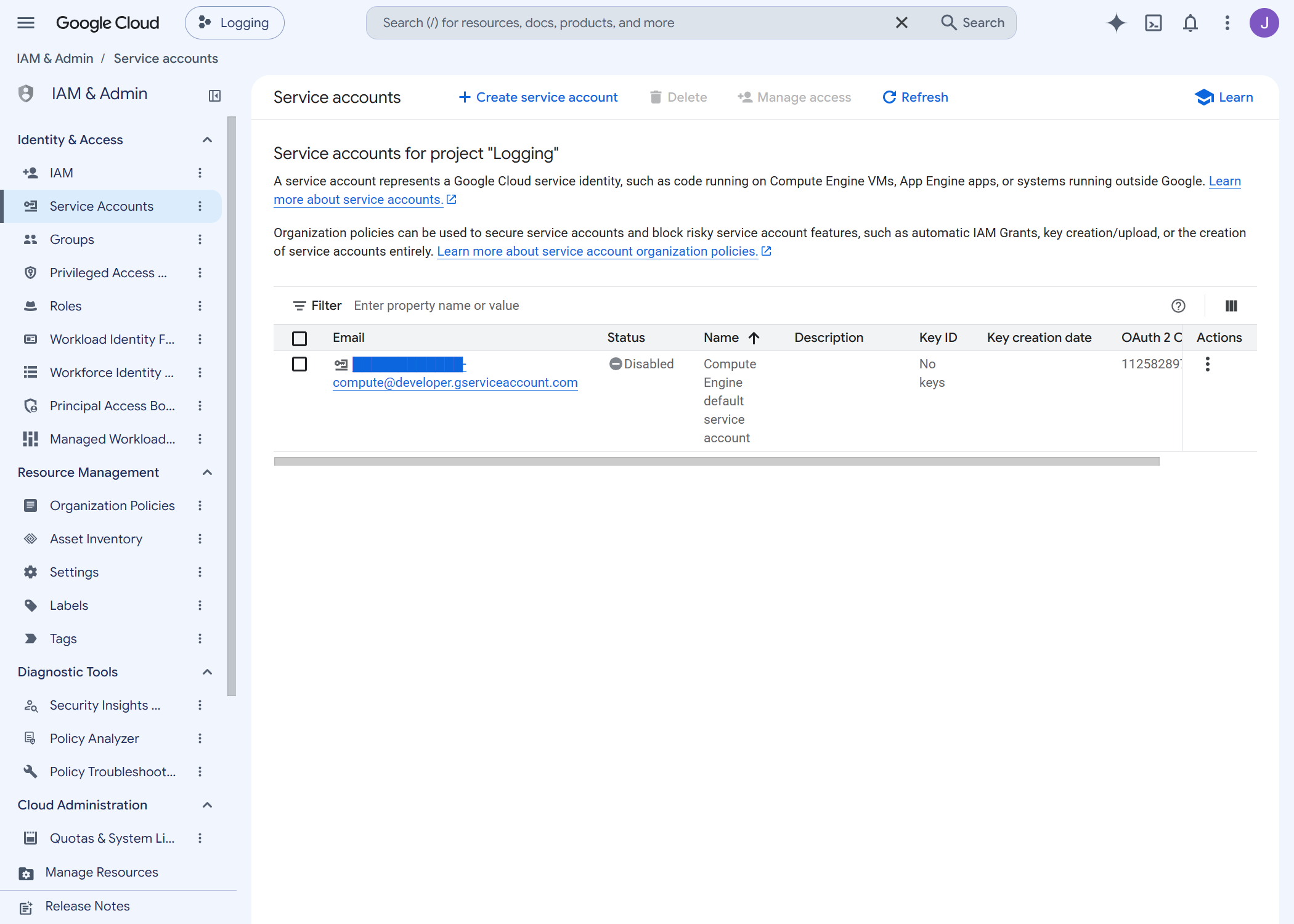
Task: Click Principal Access Boundary icon
Action: (x=30, y=406)
